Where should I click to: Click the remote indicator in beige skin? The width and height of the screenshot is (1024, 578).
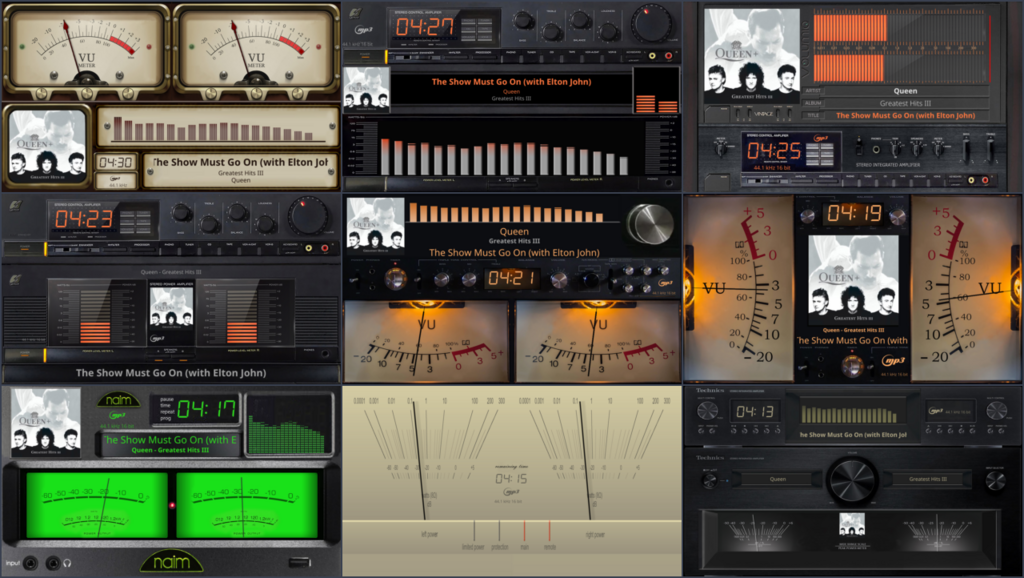coord(549,534)
